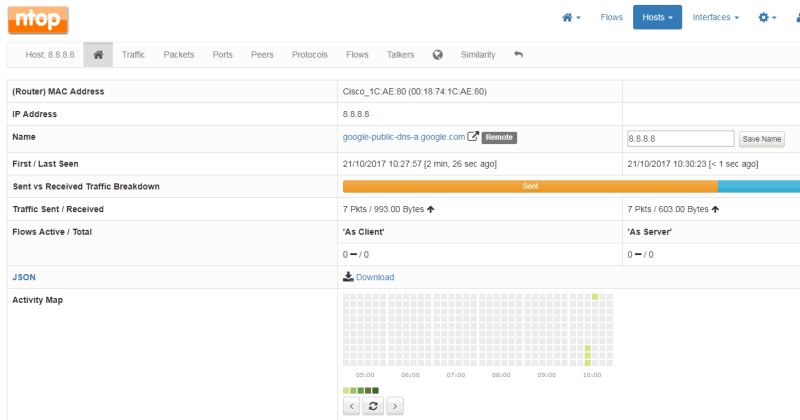Refresh the activity map

[x=373, y=406]
